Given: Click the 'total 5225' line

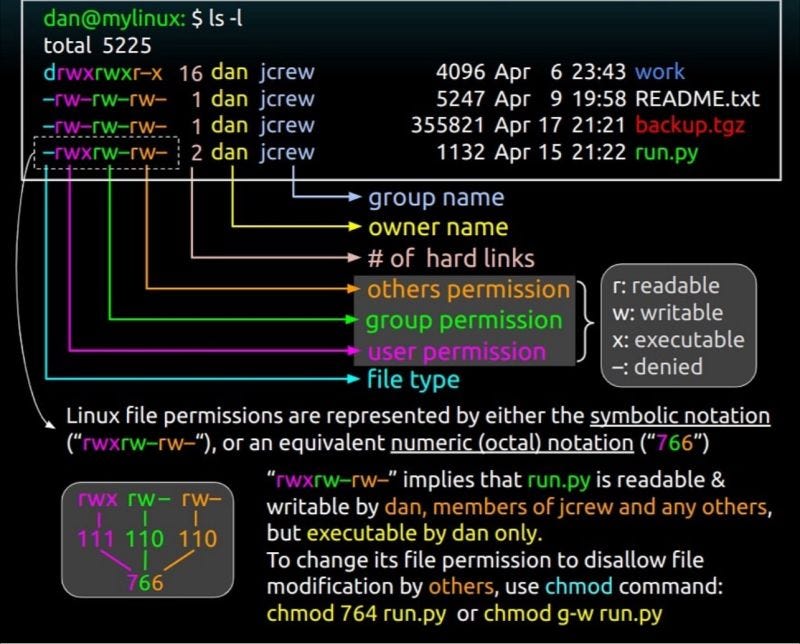Looking at the screenshot, I should (97, 45).
